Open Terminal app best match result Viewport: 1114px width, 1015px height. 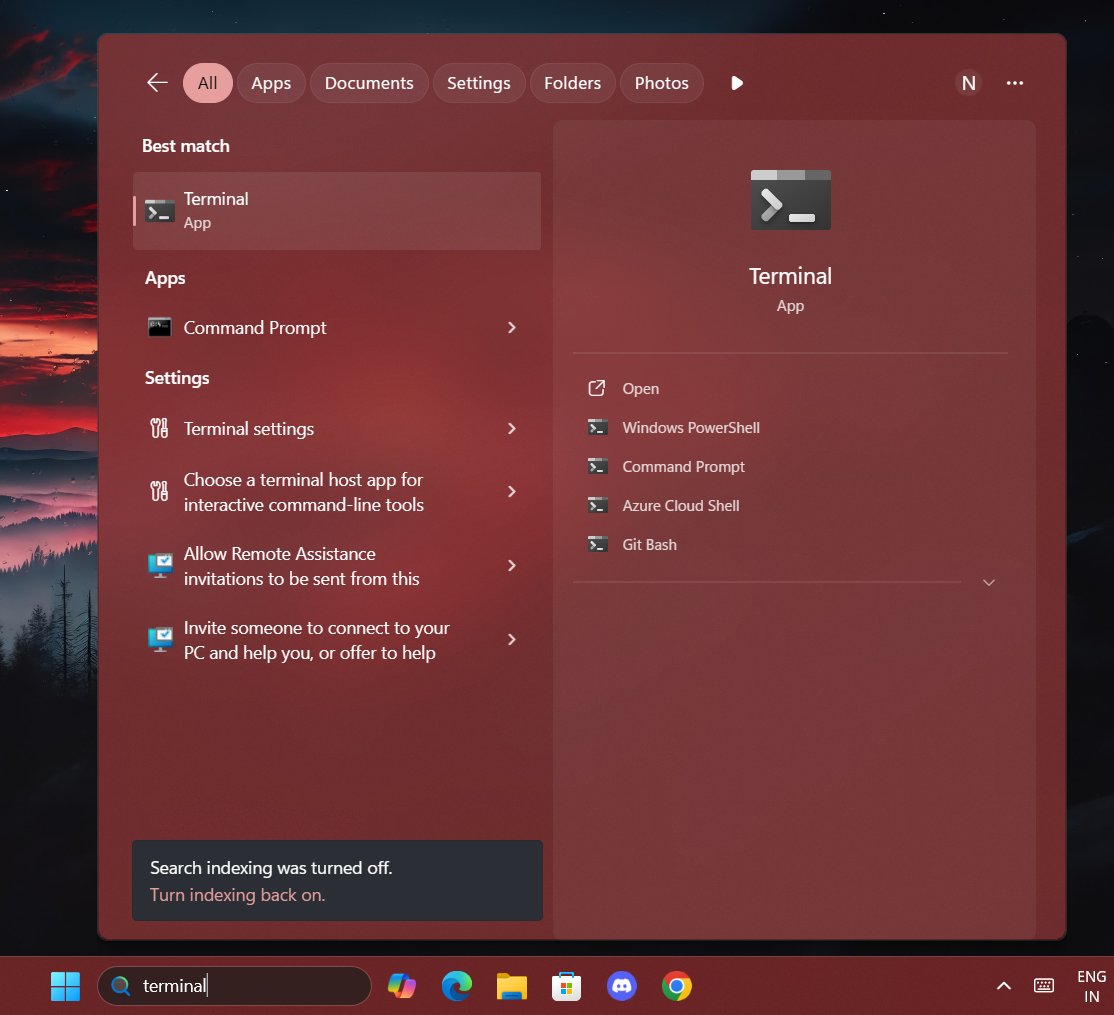(x=337, y=211)
